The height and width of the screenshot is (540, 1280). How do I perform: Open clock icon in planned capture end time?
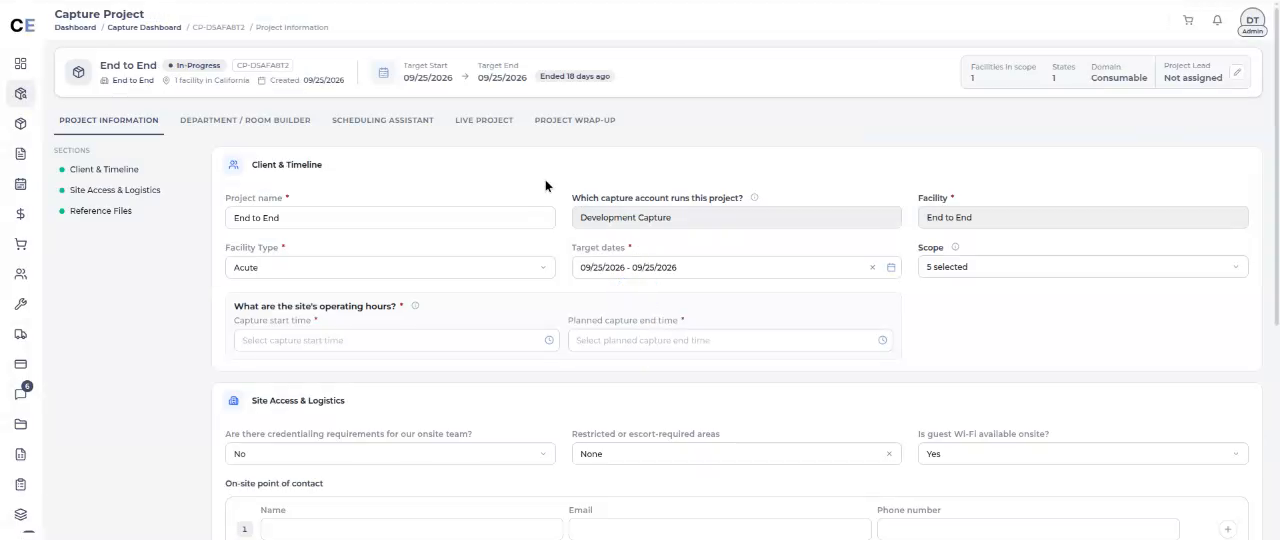[x=883, y=340]
